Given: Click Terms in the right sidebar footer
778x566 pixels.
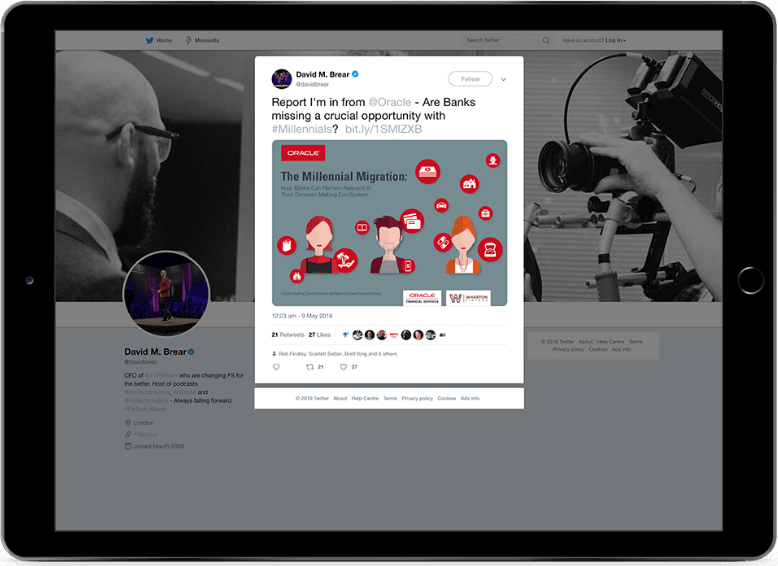Looking at the screenshot, I should (x=636, y=342).
